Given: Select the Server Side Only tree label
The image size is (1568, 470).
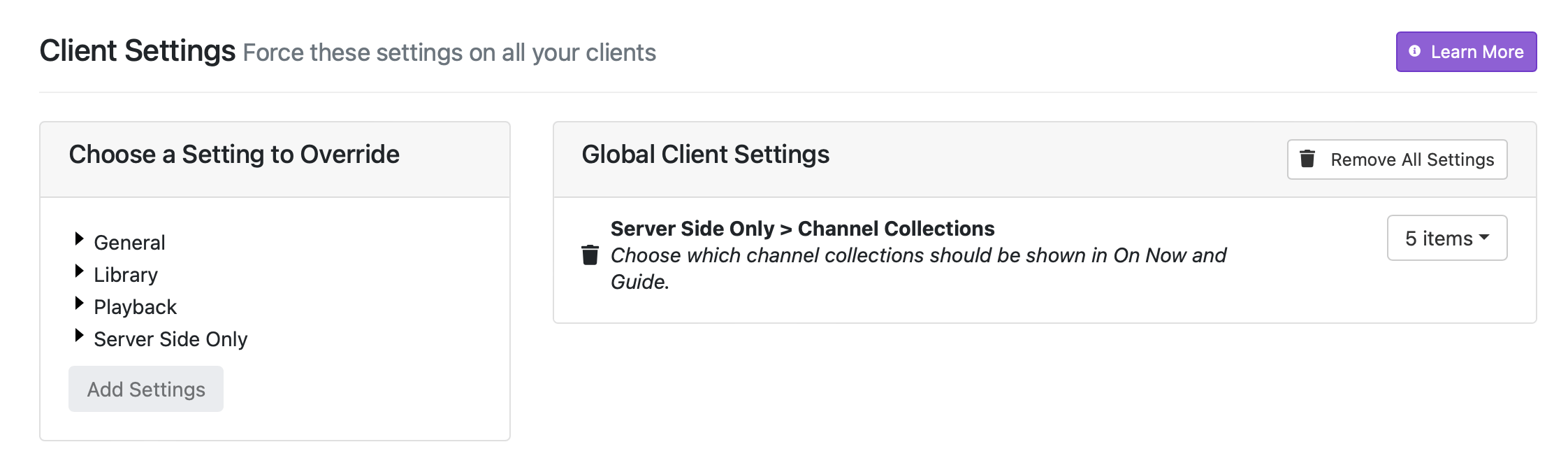Looking at the screenshot, I should [x=170, y=339].
